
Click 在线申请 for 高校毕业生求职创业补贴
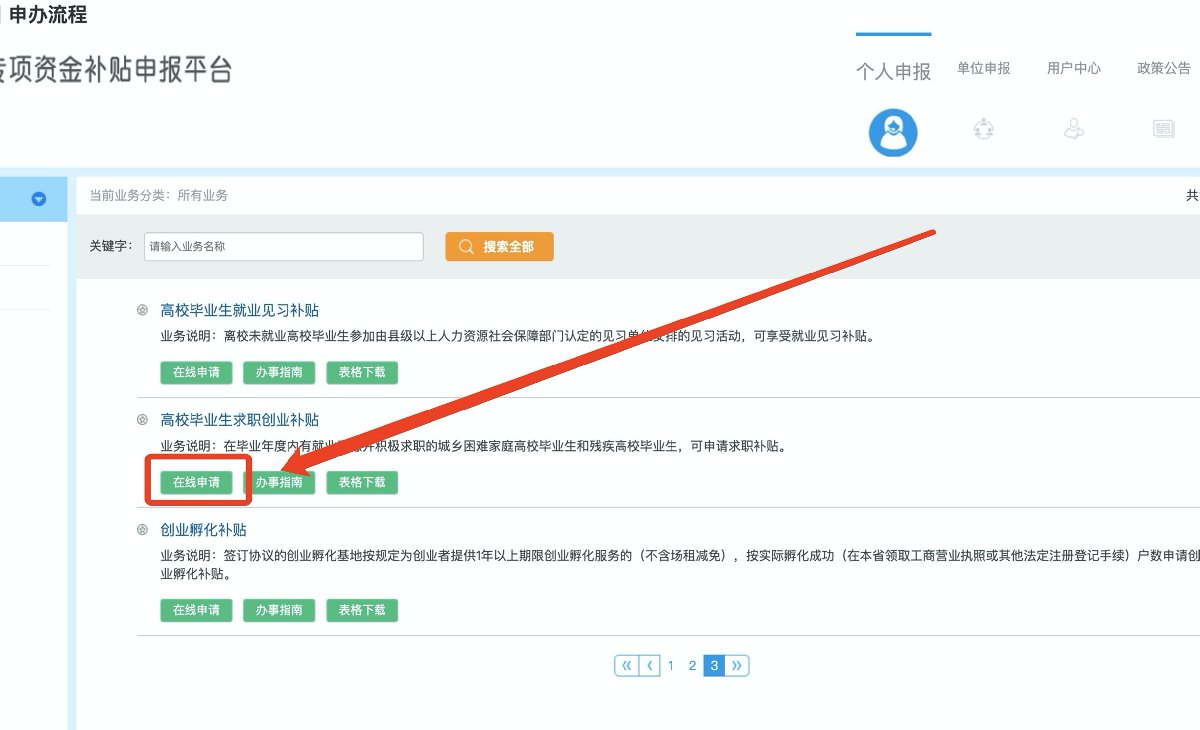click(196, 483)
